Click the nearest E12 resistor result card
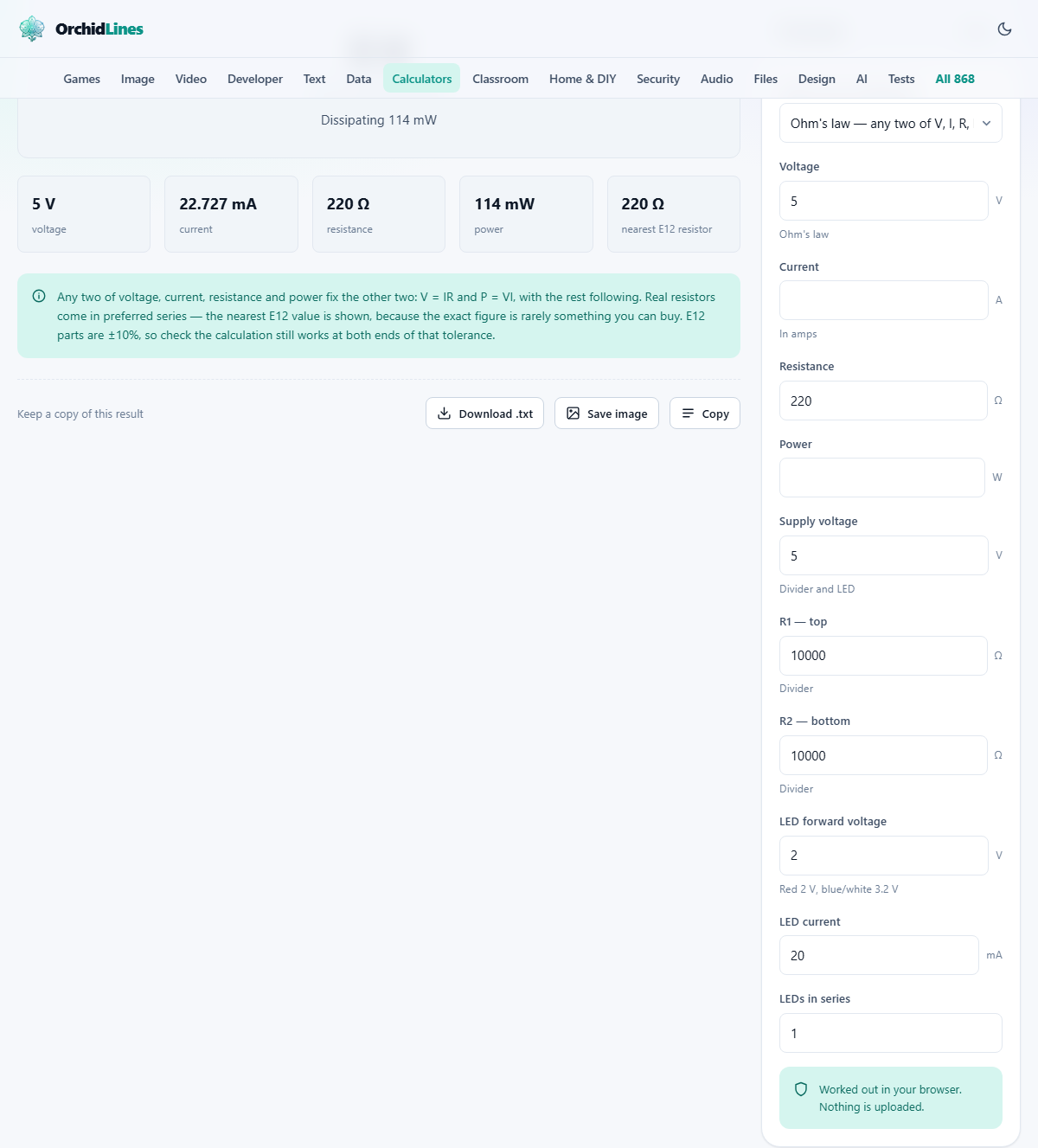This screenshot has width=1038, height=1148. coord(674,215)
